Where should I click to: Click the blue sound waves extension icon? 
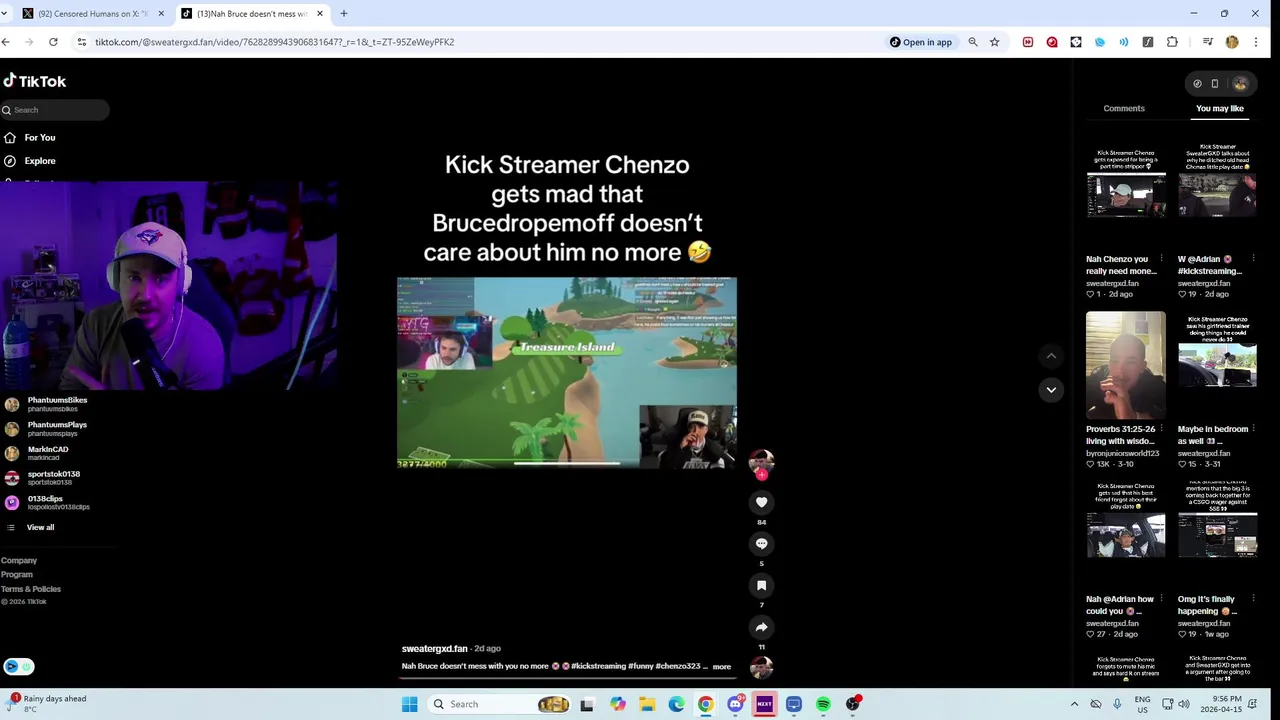(x=1124, y=42)
